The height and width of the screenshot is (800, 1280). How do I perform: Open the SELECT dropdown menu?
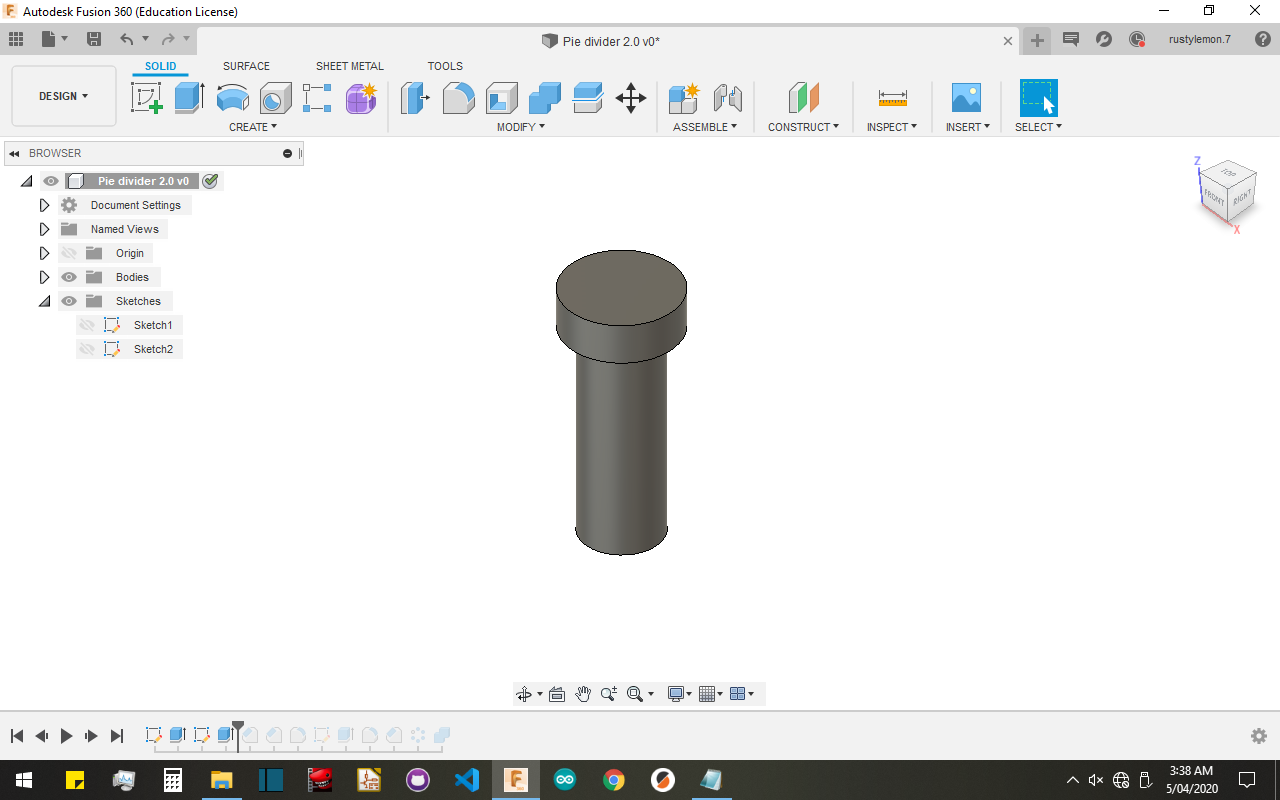[x=1038, y=127]
